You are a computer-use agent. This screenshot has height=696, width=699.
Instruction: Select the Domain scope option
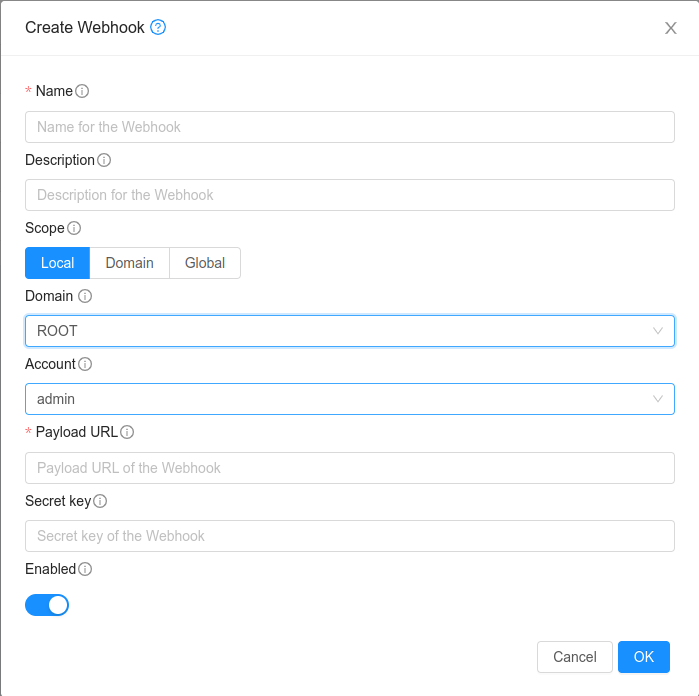130,263
